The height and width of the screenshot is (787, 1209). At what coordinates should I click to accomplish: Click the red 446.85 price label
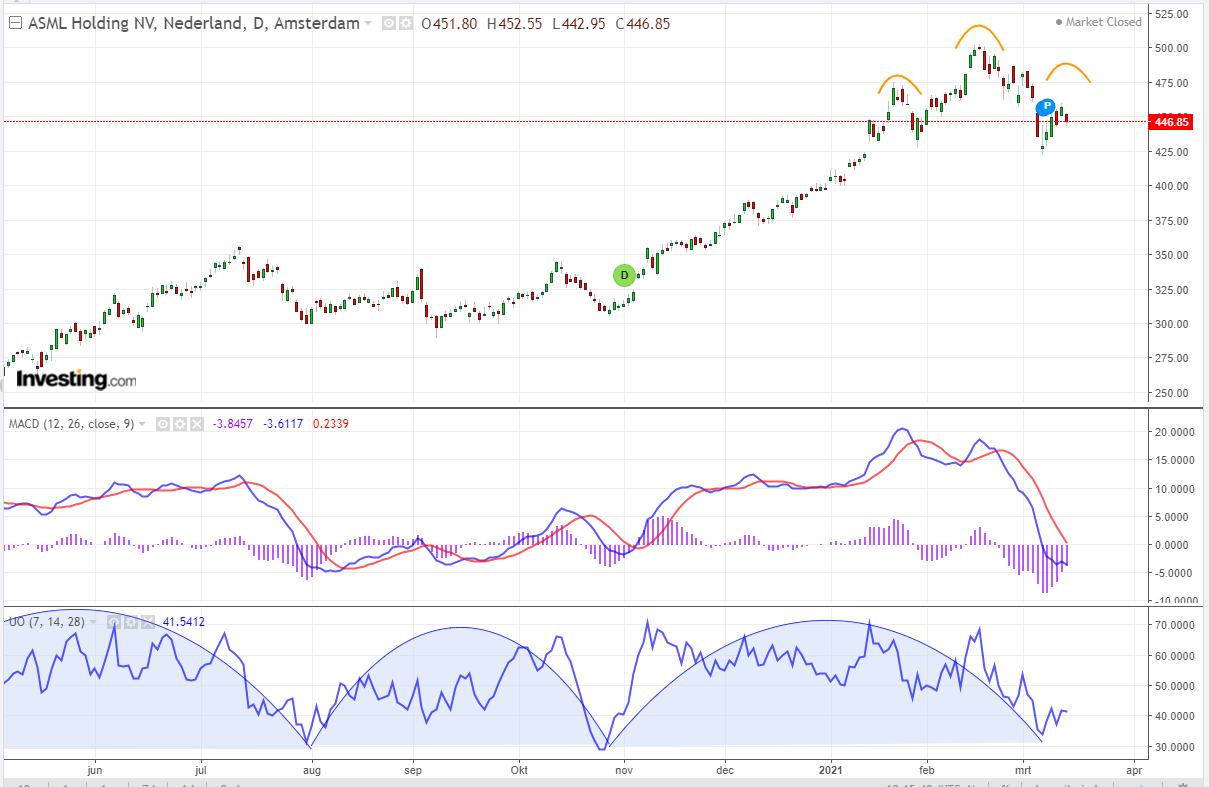click(x=1170, y=122)
